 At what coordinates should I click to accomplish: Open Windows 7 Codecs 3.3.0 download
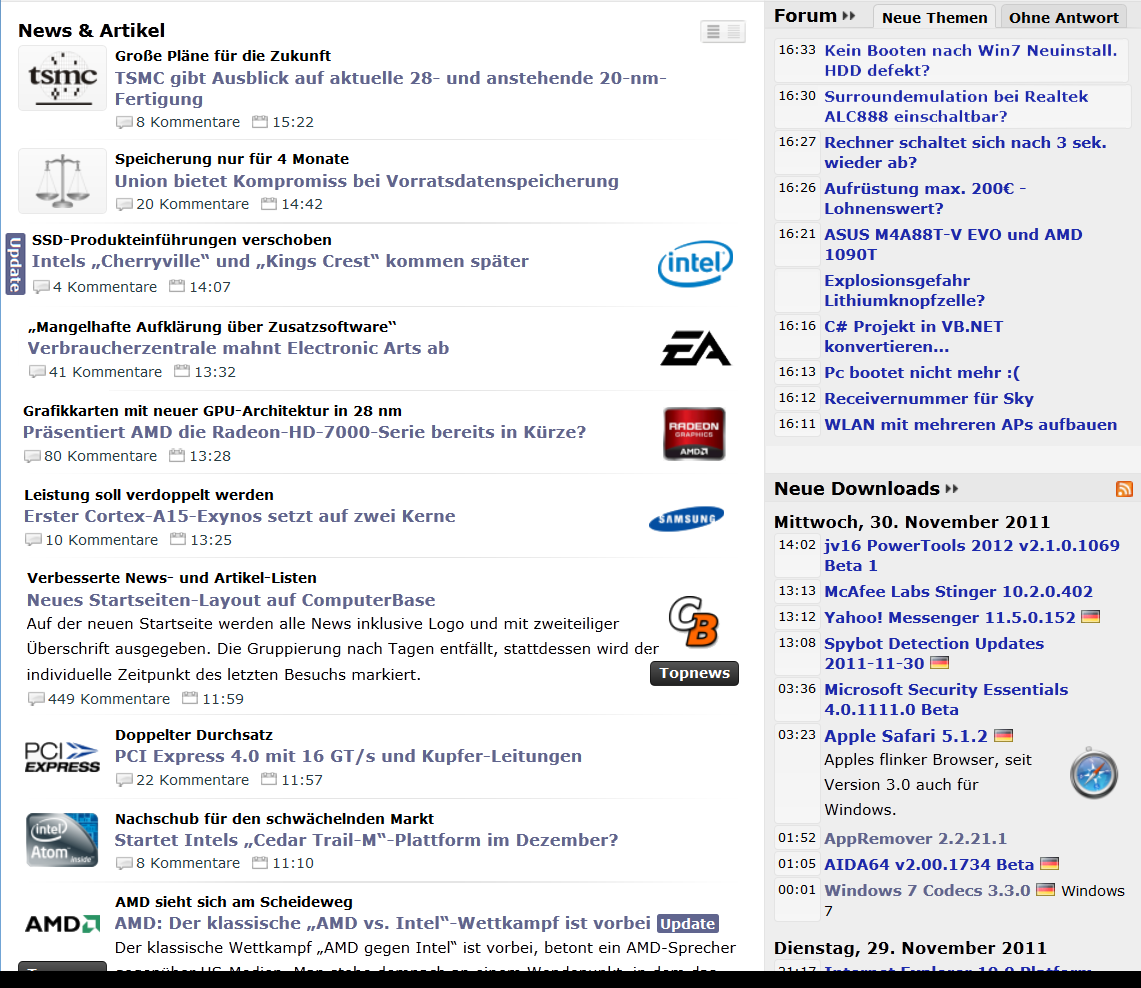(927, 890)
